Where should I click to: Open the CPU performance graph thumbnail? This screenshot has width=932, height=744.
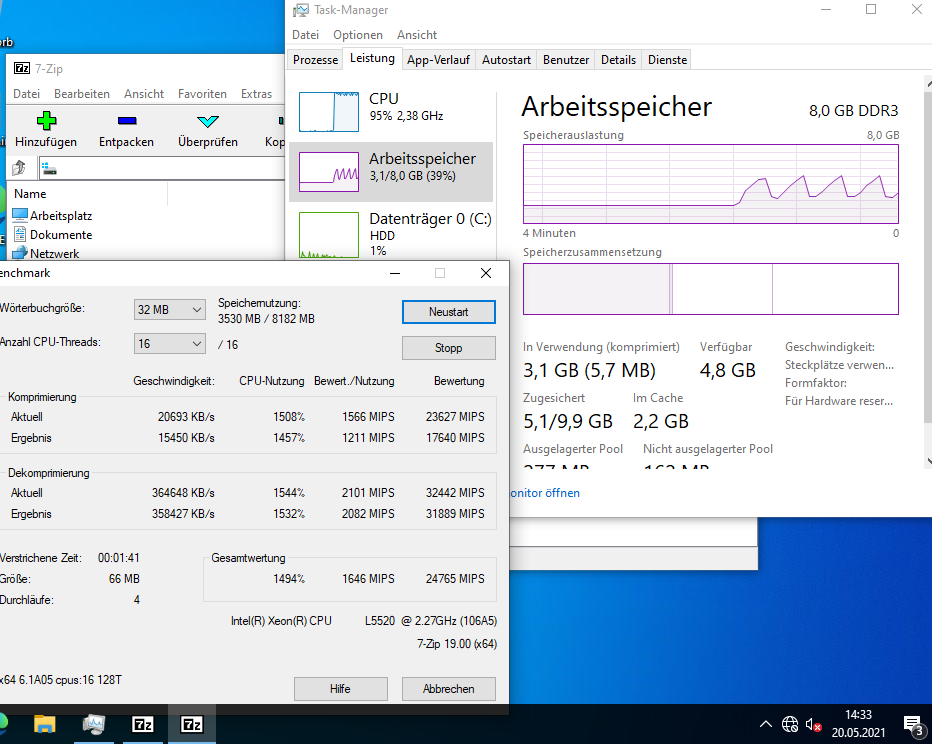coord(329,112)
